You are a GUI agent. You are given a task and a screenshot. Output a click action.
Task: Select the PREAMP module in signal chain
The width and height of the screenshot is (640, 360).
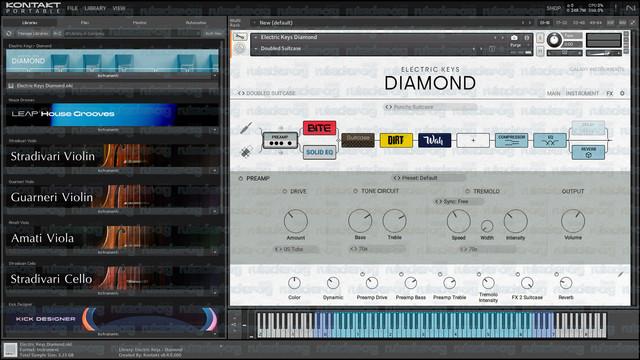coord(280,140)
